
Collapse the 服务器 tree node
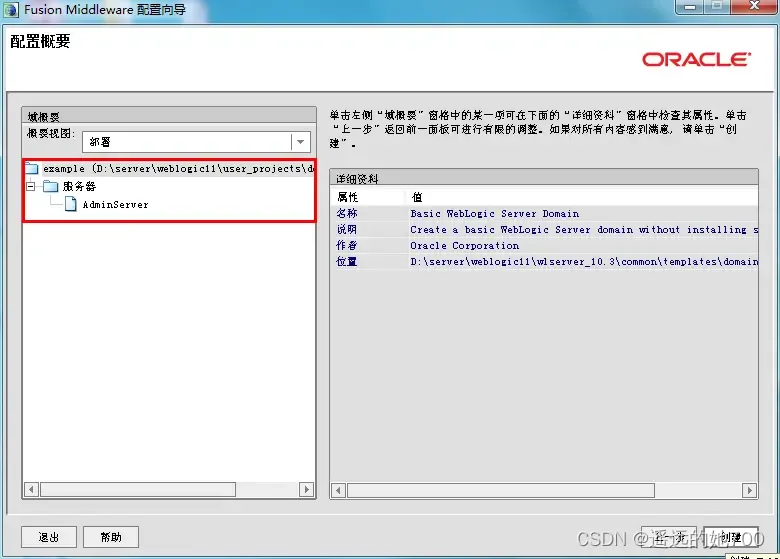click(x=31, y=186)
